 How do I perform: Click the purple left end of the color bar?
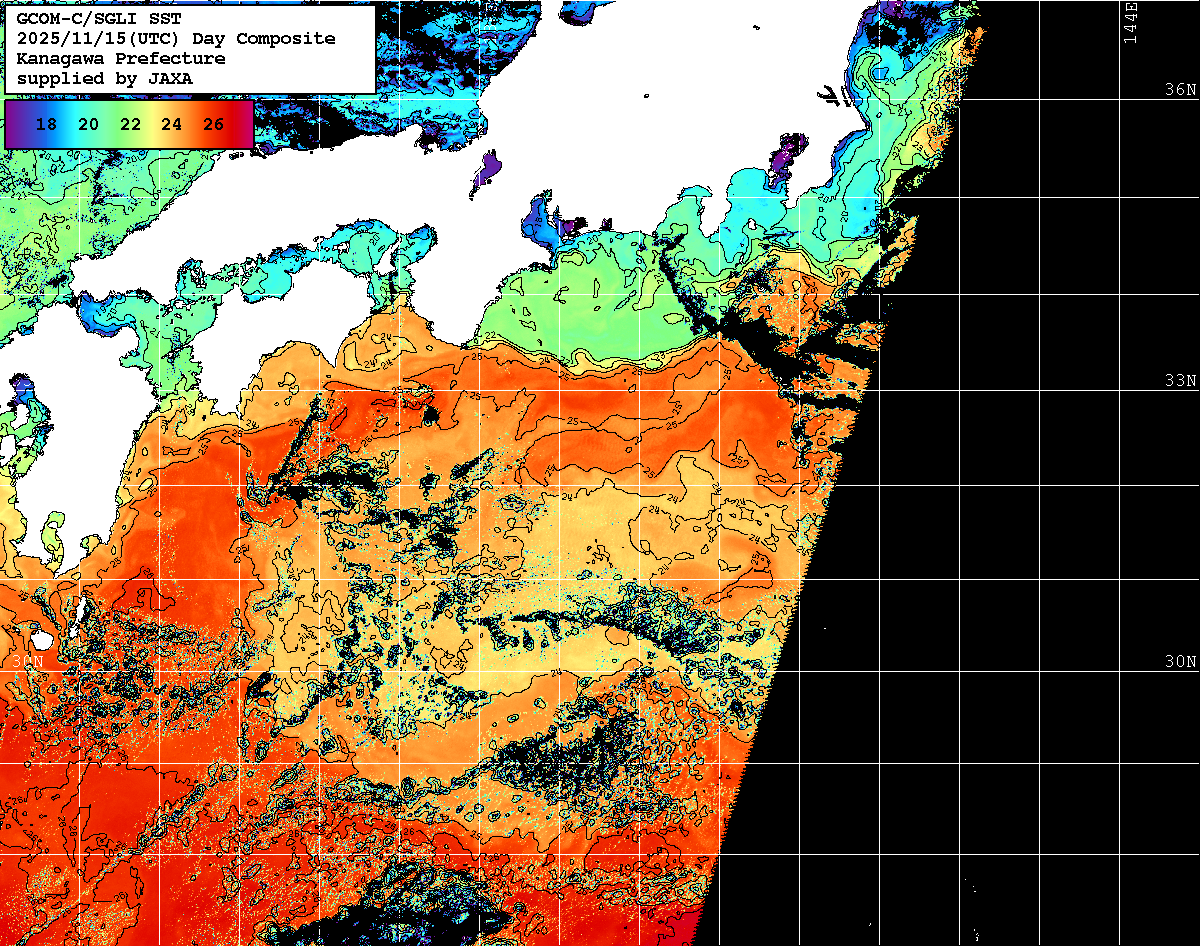14,124
